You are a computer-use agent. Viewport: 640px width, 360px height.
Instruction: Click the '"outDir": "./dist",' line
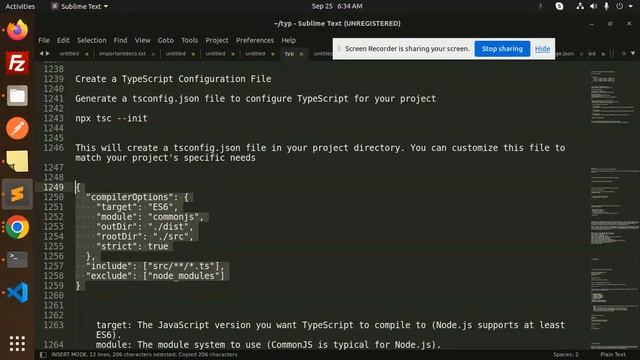point(145,227)
